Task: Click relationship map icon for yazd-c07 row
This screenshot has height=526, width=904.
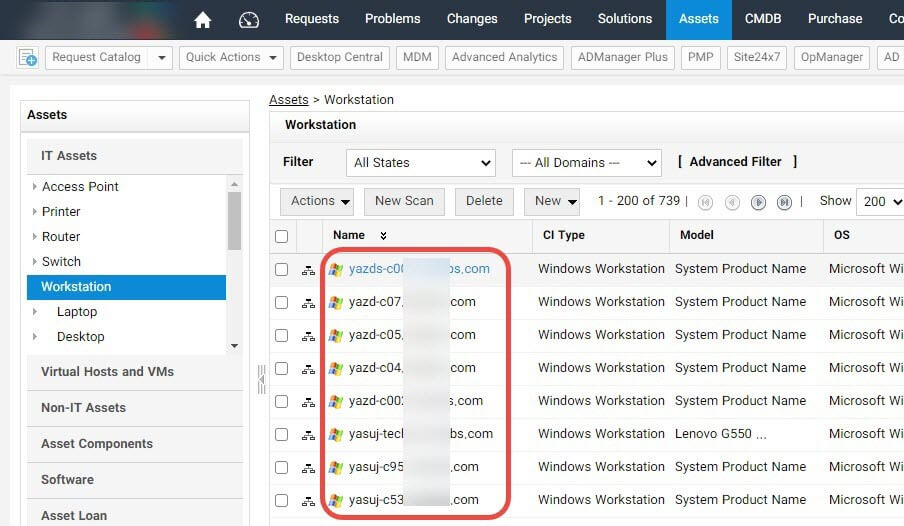Action: coord(308,303)
